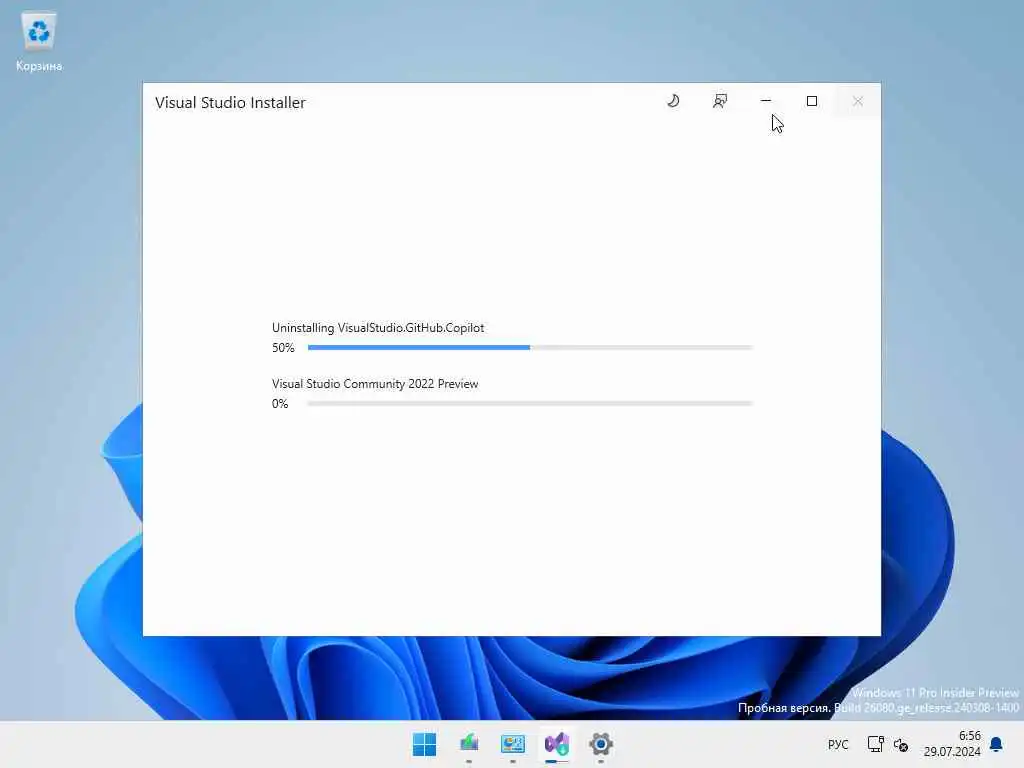Image resolution: width=1024 pixels, height=768 pixels.
Task: Switch to Visual Studio Installer taskbar icon
Action: click(557, 744)
